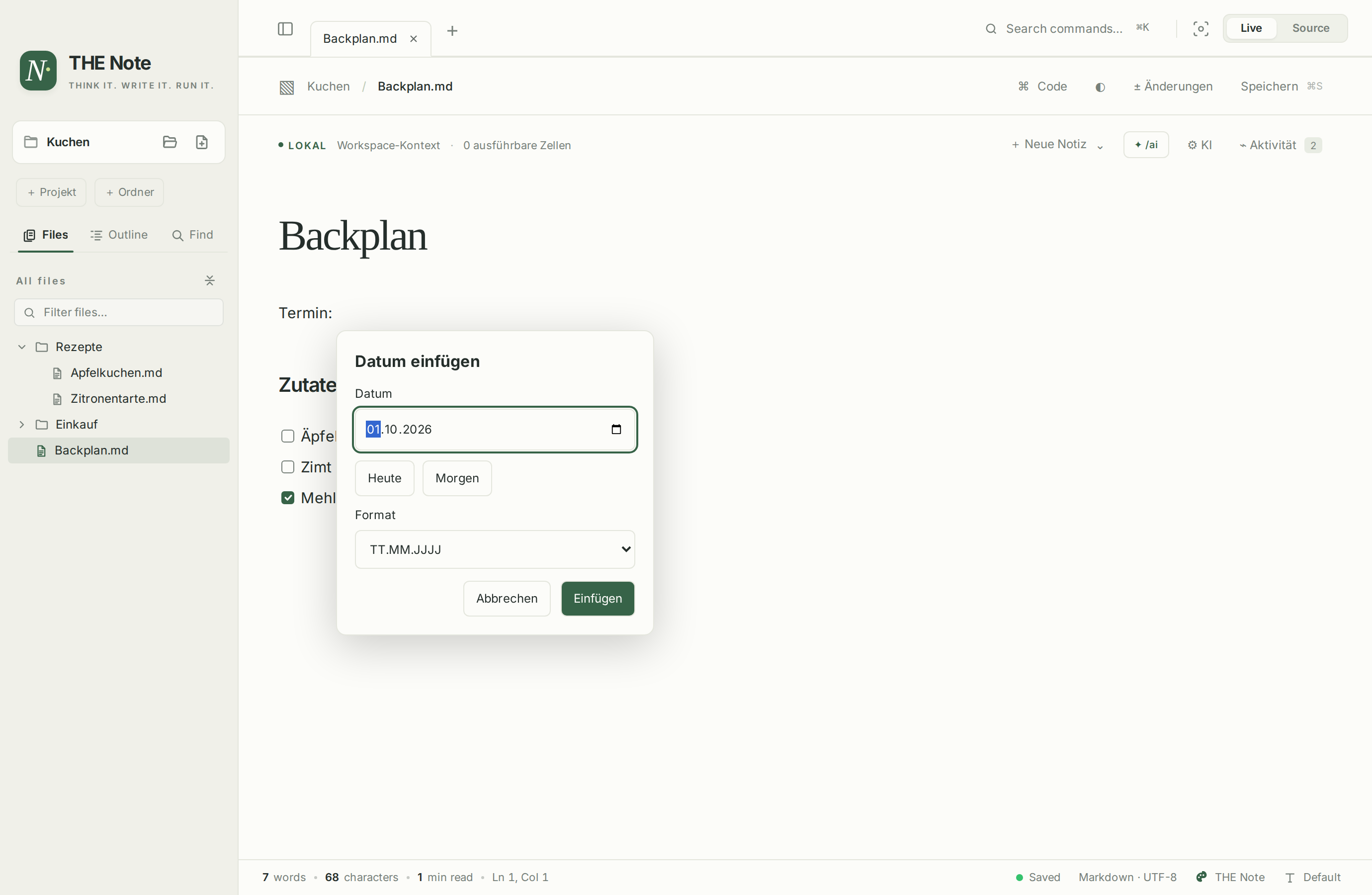Open the calendar picker icon in Datum field
This screenshot has height=895, width=1372.
(x=616, y=429)
